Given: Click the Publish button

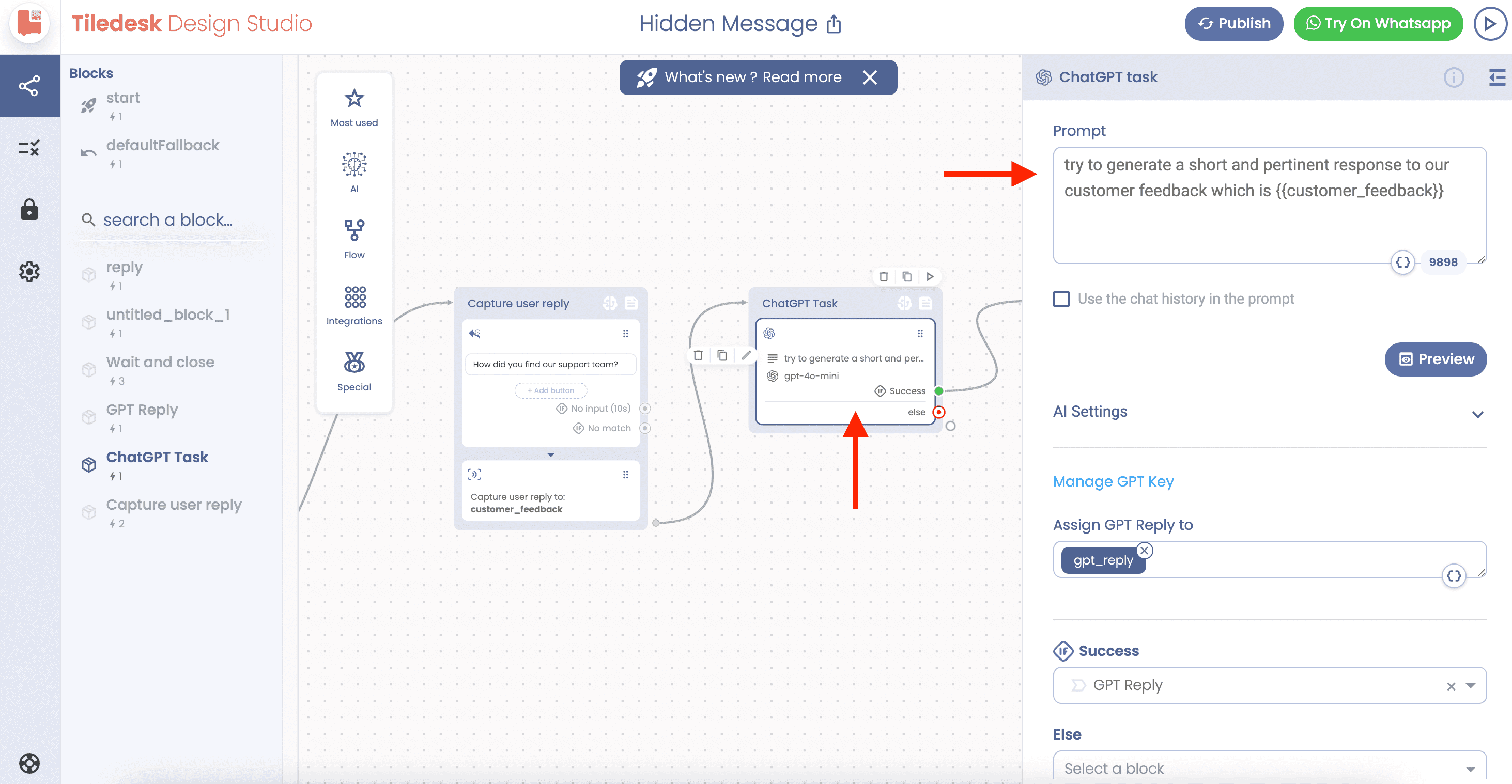Looking at the screenshot, I should point(1233,23).
